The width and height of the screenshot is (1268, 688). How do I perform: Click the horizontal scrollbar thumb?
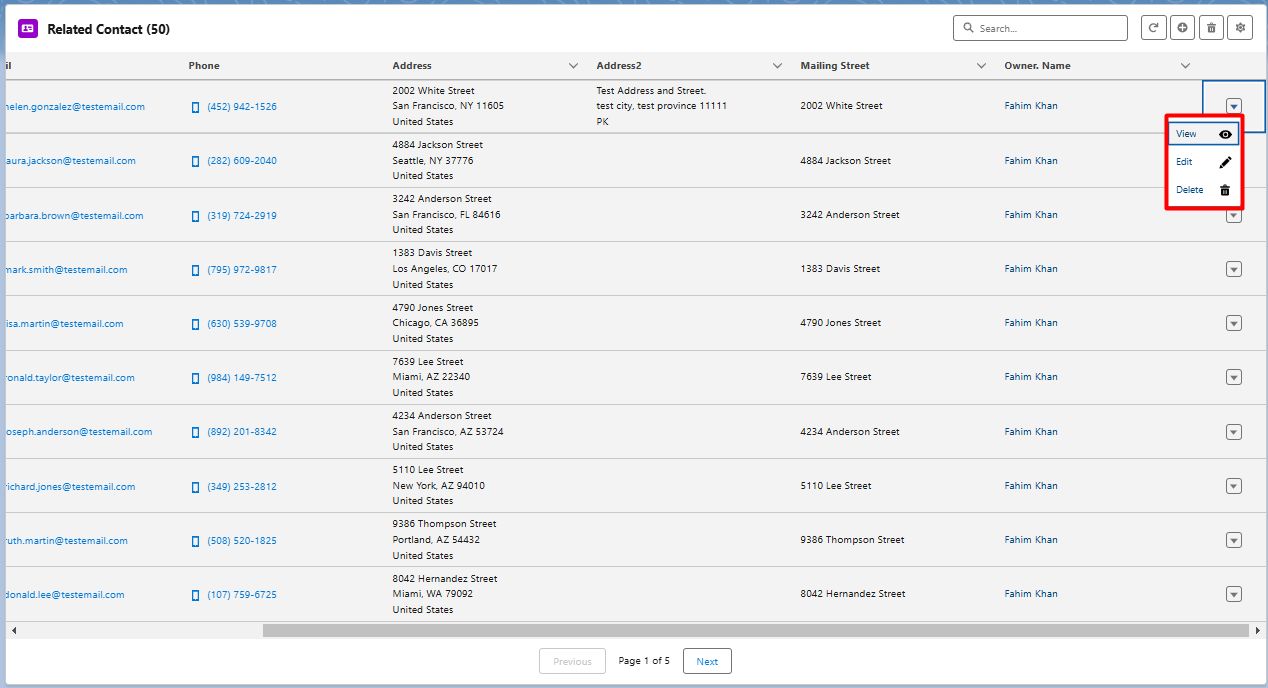click(x=756, y=631)
